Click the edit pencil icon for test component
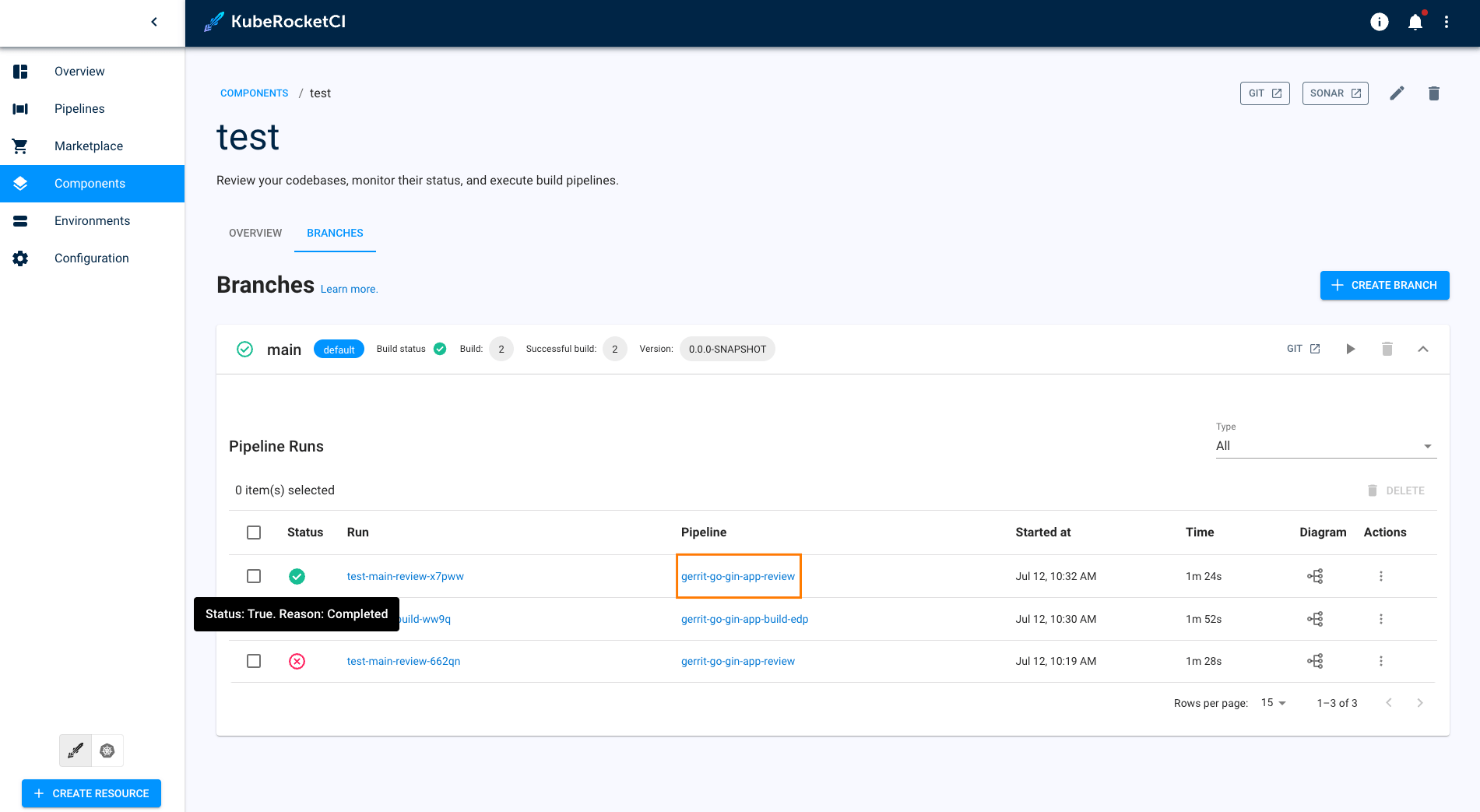Screen dimensions: 1480x812 (1397, 93)
